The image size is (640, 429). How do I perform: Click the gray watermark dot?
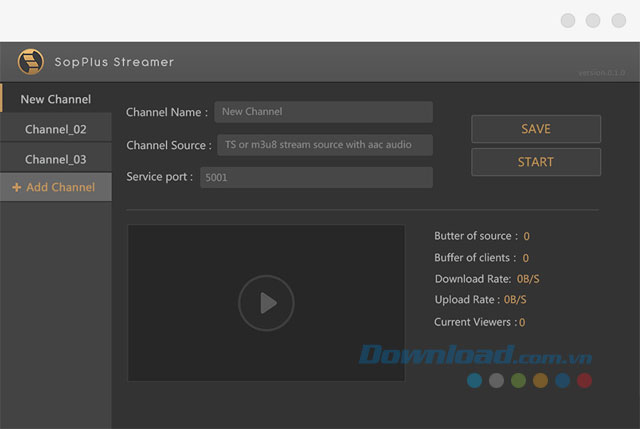click(496, 381)
